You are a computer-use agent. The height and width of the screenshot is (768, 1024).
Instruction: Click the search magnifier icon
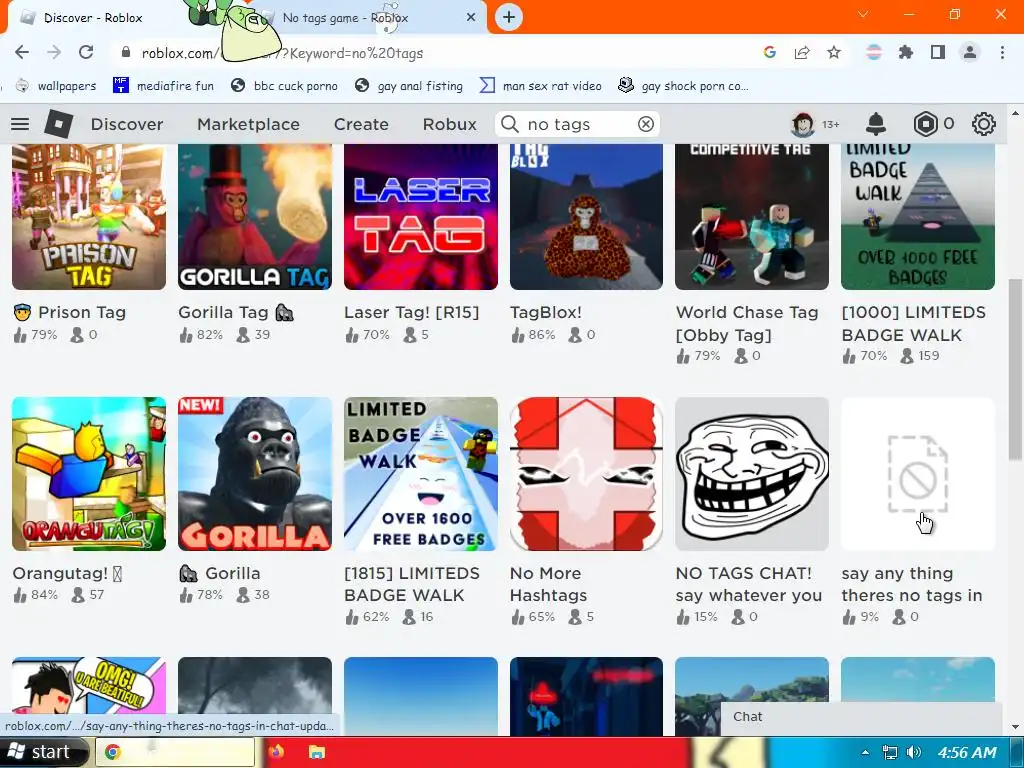tap(509, 124)
